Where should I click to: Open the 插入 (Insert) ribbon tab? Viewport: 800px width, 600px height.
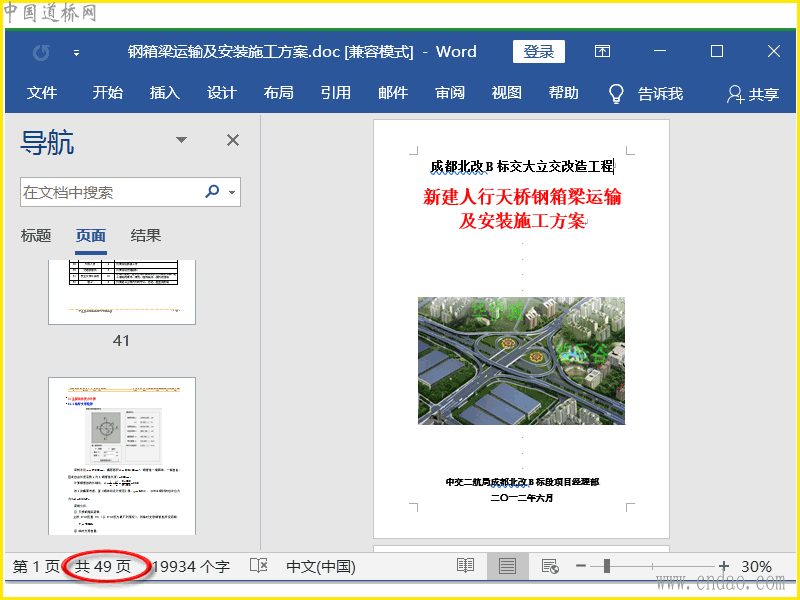[164, 93]
